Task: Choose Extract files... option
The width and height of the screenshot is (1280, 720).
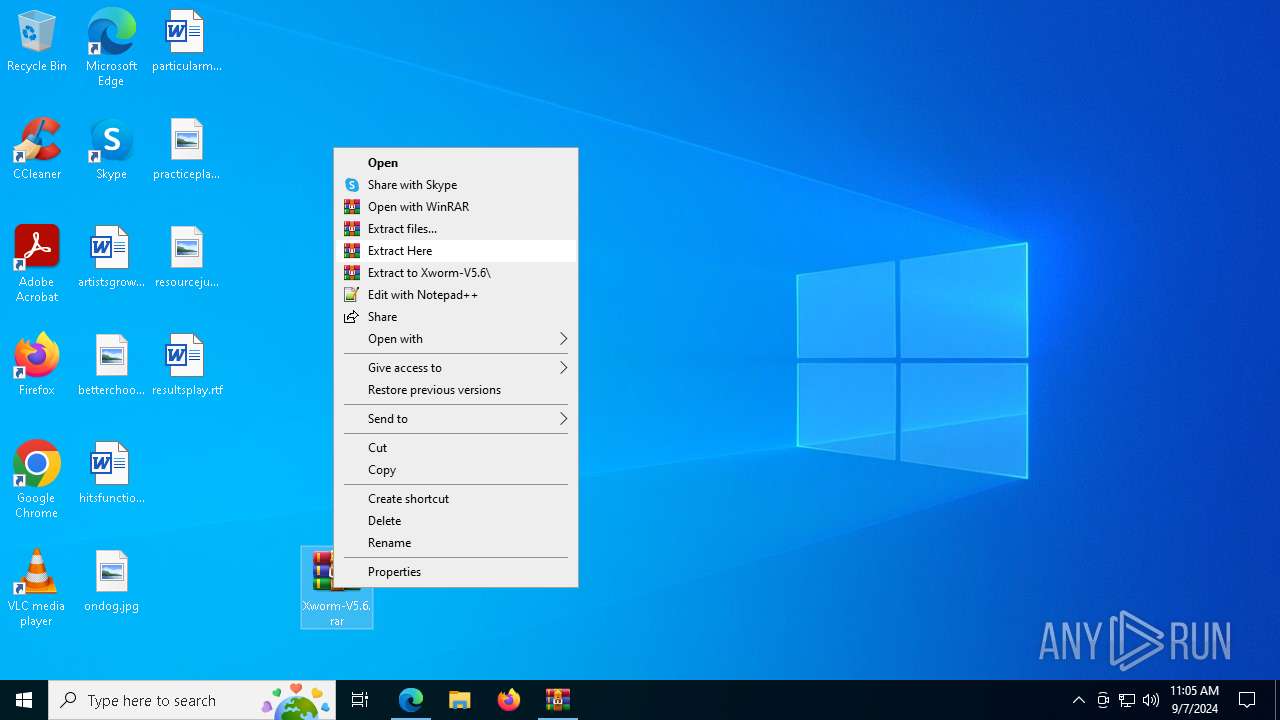Action: tap(456, 229)
